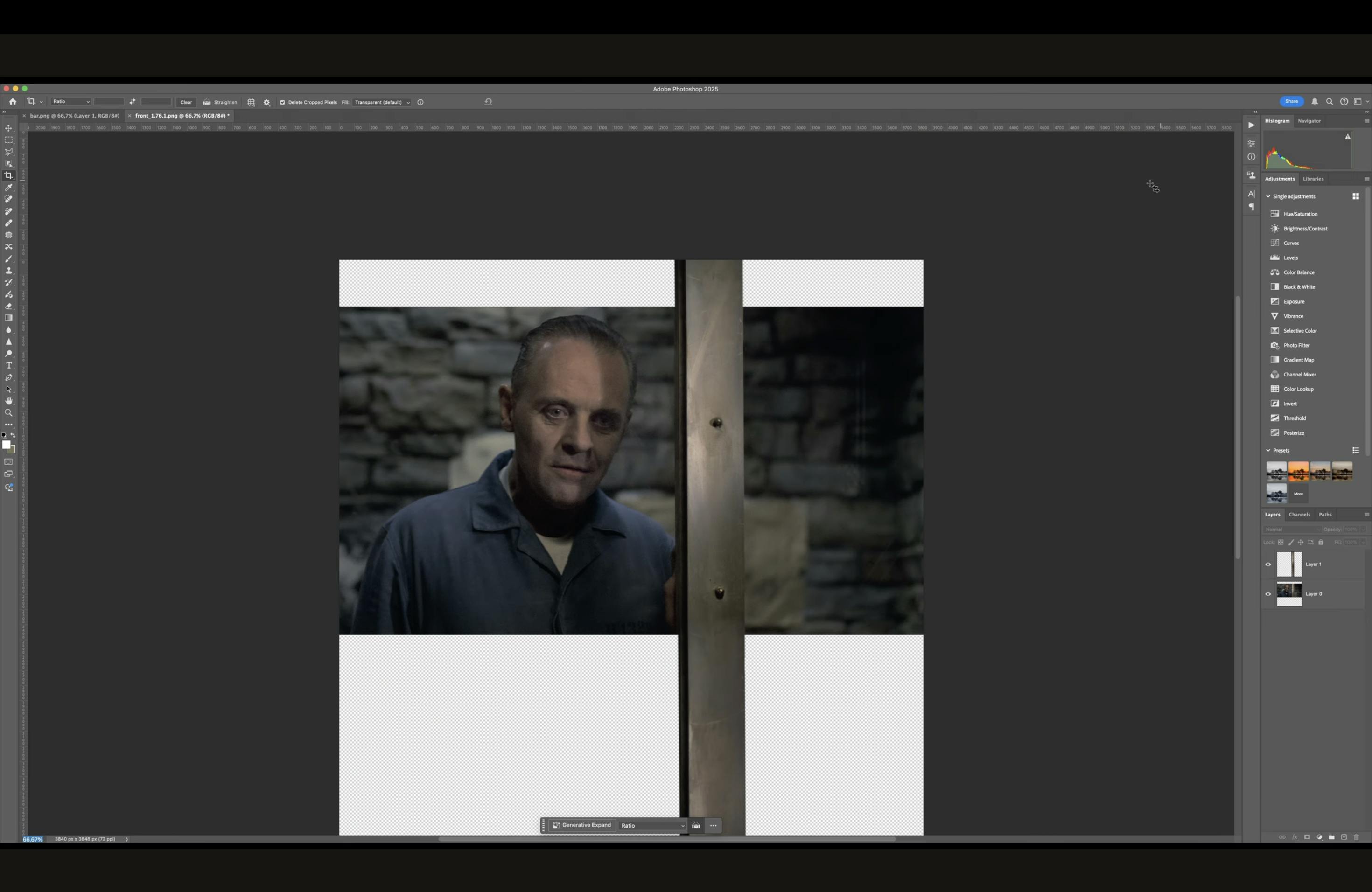1372x892 pixels.
Task: Hide Layer 1 visibility eye
Action: click(x=1268, y=564)
